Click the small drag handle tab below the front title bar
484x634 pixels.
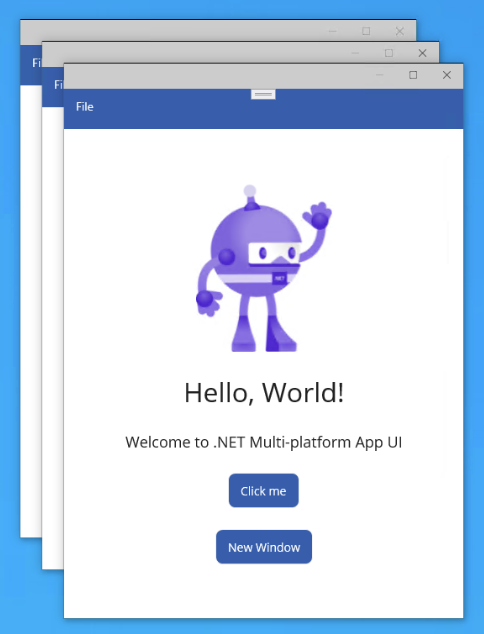[x=263, y=94]
